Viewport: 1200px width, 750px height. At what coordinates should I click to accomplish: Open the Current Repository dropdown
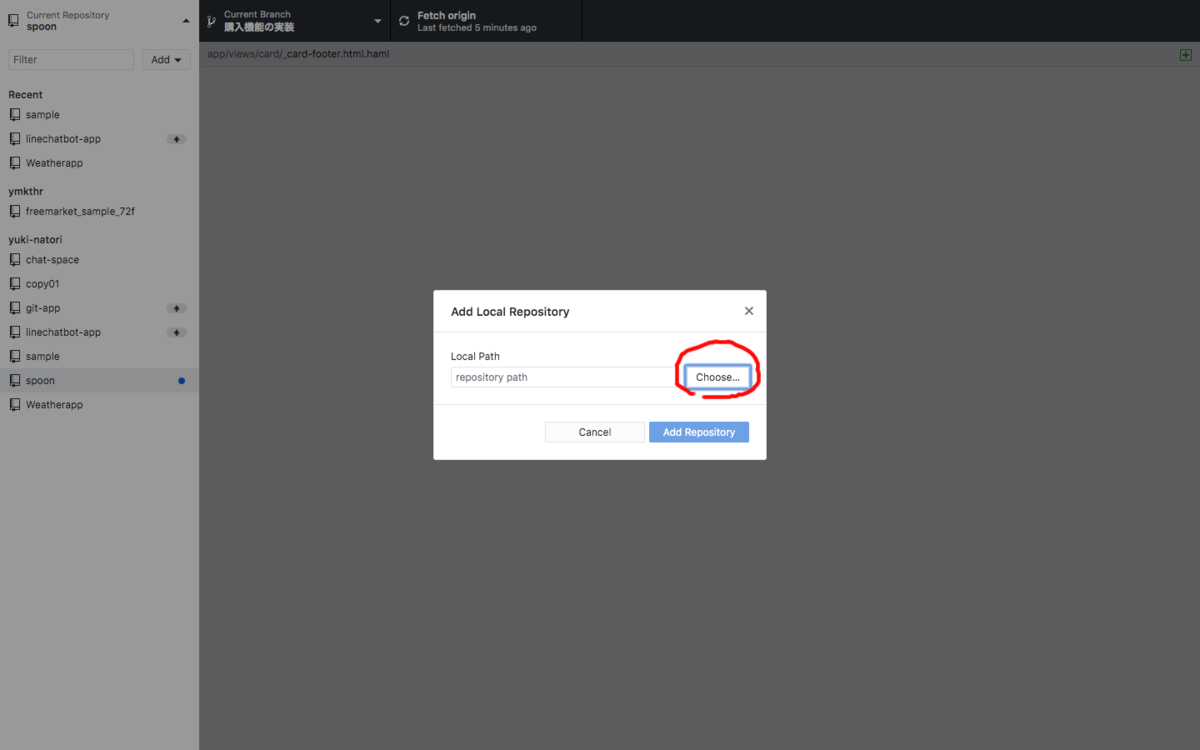pos(100,21)
